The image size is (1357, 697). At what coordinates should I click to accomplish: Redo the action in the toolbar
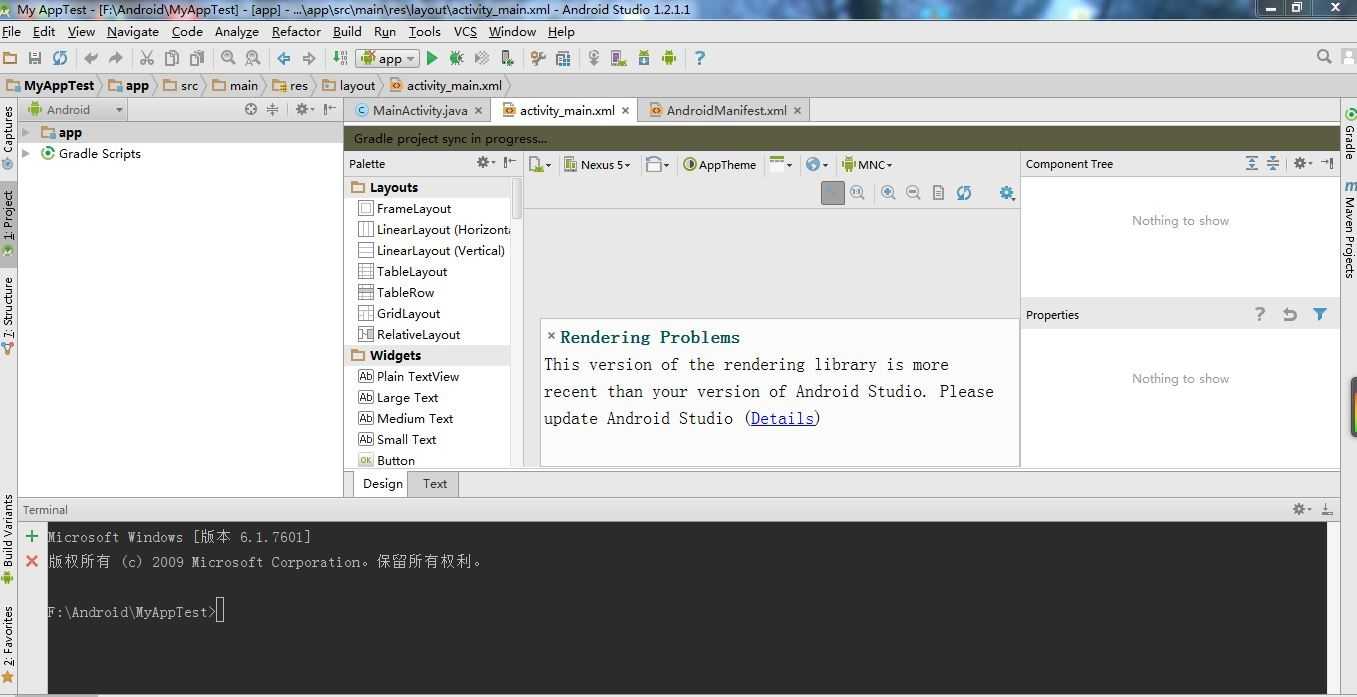coord(116,58)
